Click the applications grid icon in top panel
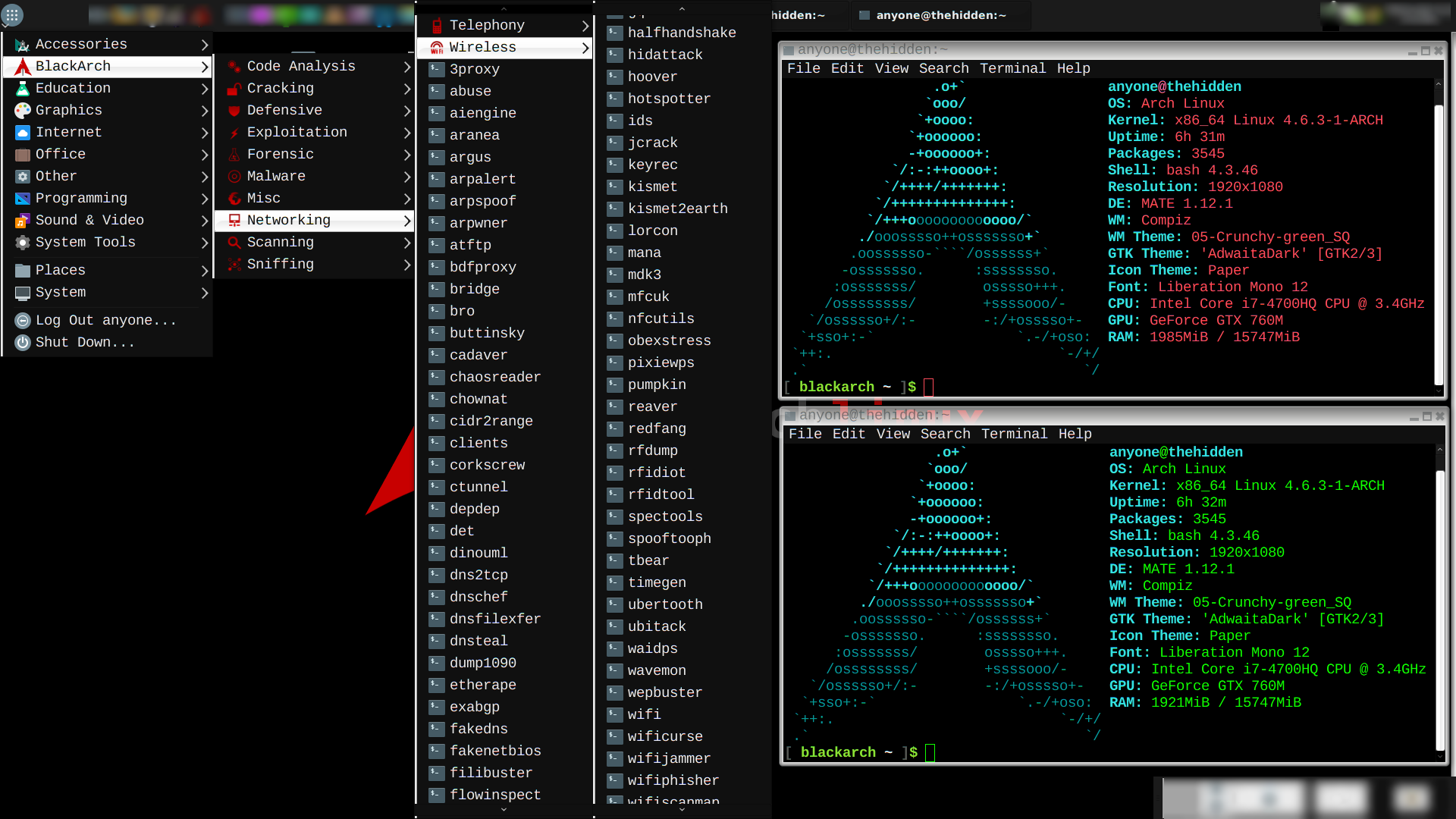1456x819 pixels. click(12, 14)
